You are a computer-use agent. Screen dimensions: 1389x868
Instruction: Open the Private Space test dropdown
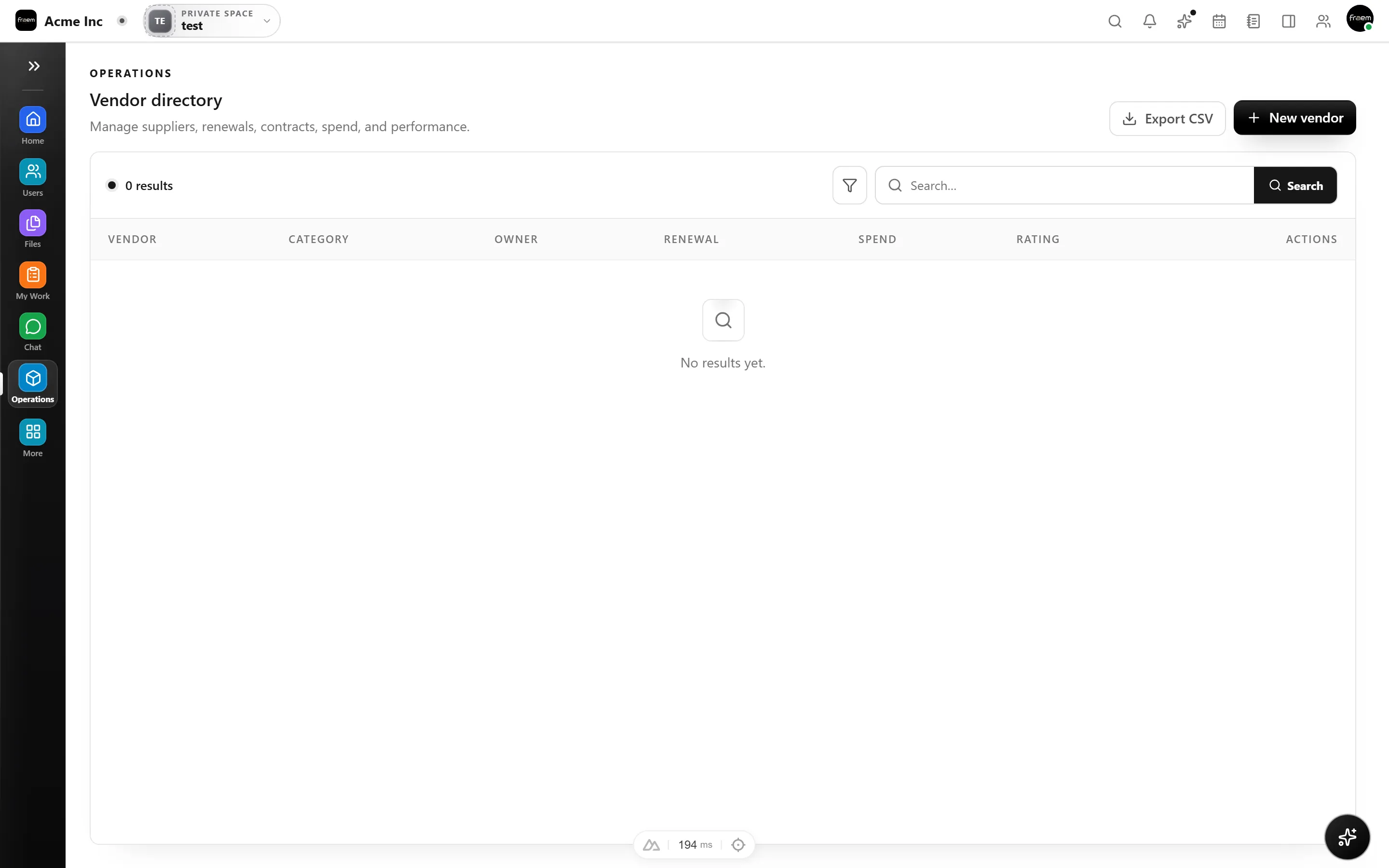coord(212,21)
